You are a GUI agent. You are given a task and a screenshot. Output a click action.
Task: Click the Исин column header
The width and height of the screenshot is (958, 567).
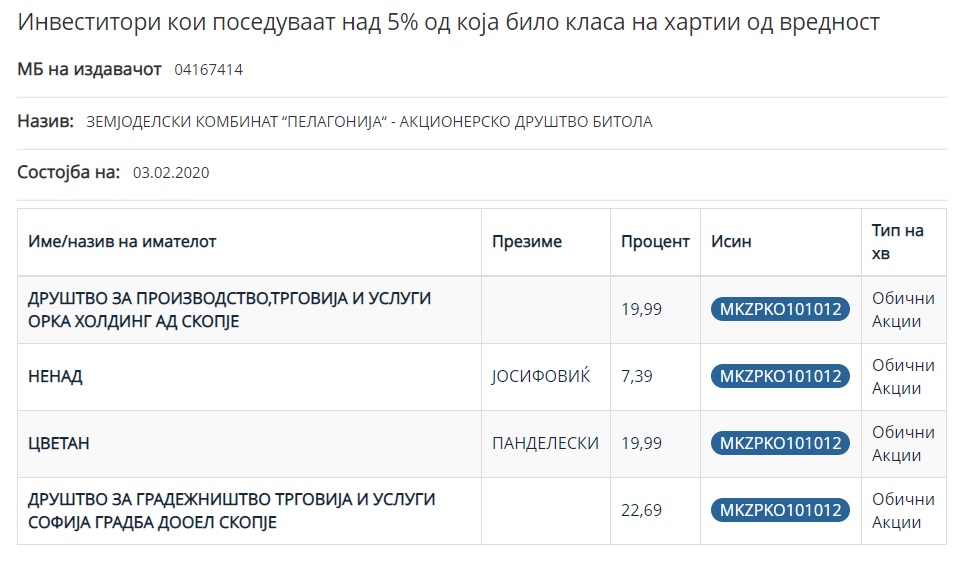tap(731, 241)
